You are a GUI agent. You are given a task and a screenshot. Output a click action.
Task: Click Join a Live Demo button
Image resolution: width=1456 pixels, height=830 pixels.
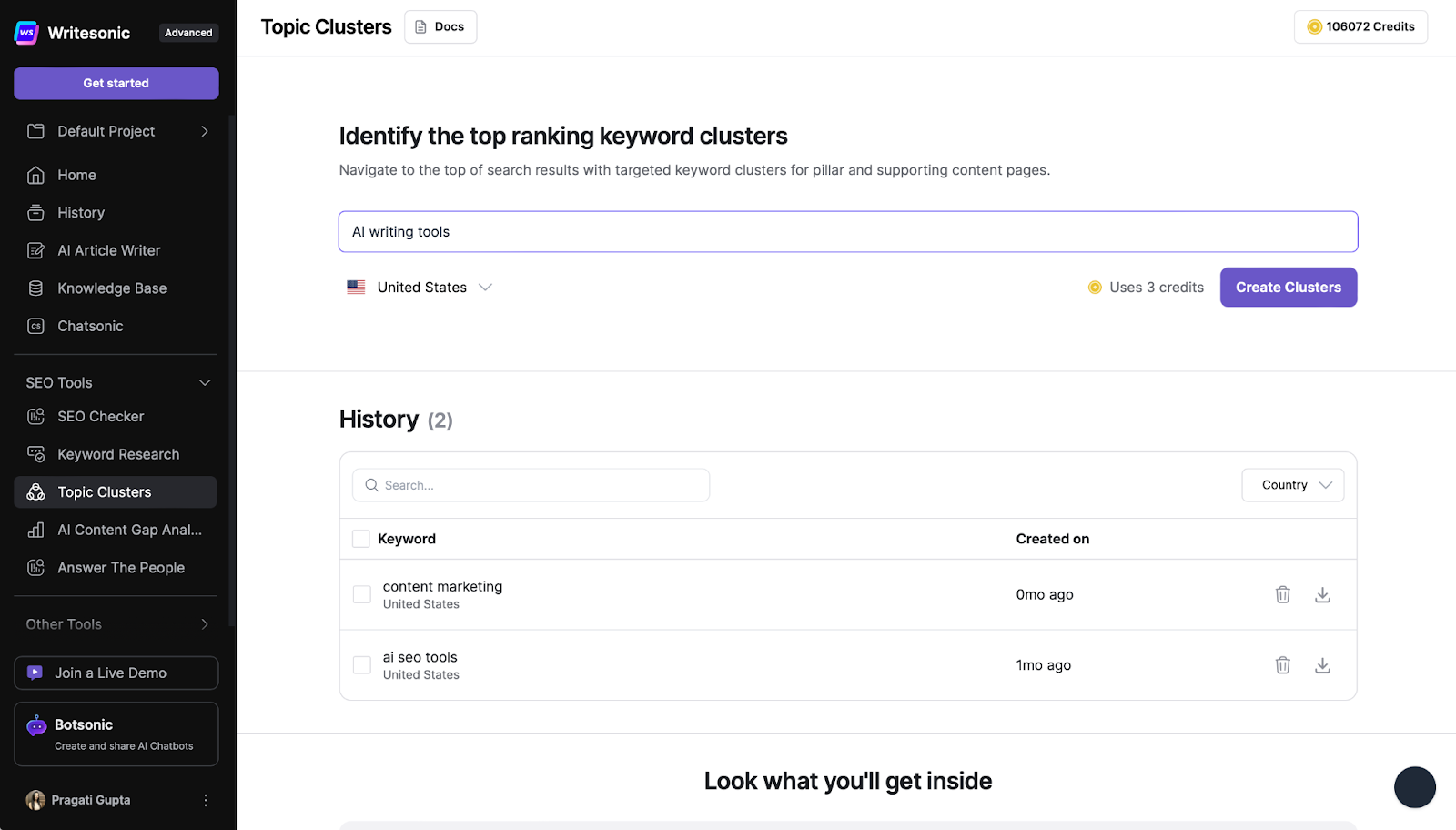[116, 673]
